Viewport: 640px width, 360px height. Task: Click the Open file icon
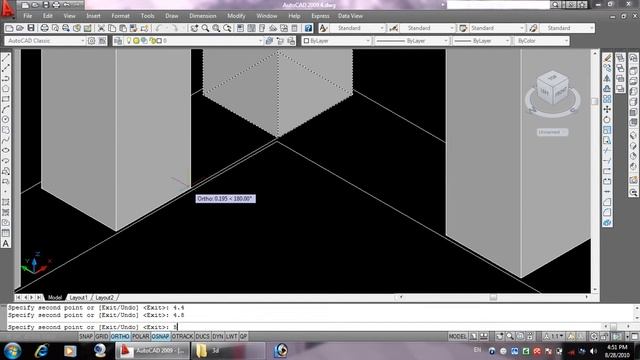[20, 28]
